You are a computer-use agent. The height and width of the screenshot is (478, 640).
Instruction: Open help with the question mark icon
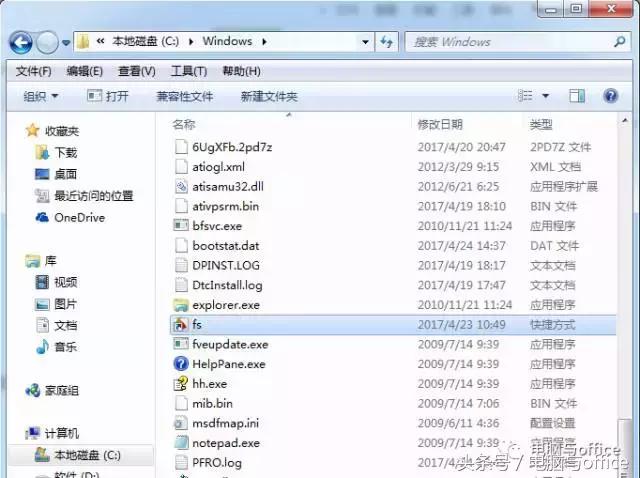[611, 96]
